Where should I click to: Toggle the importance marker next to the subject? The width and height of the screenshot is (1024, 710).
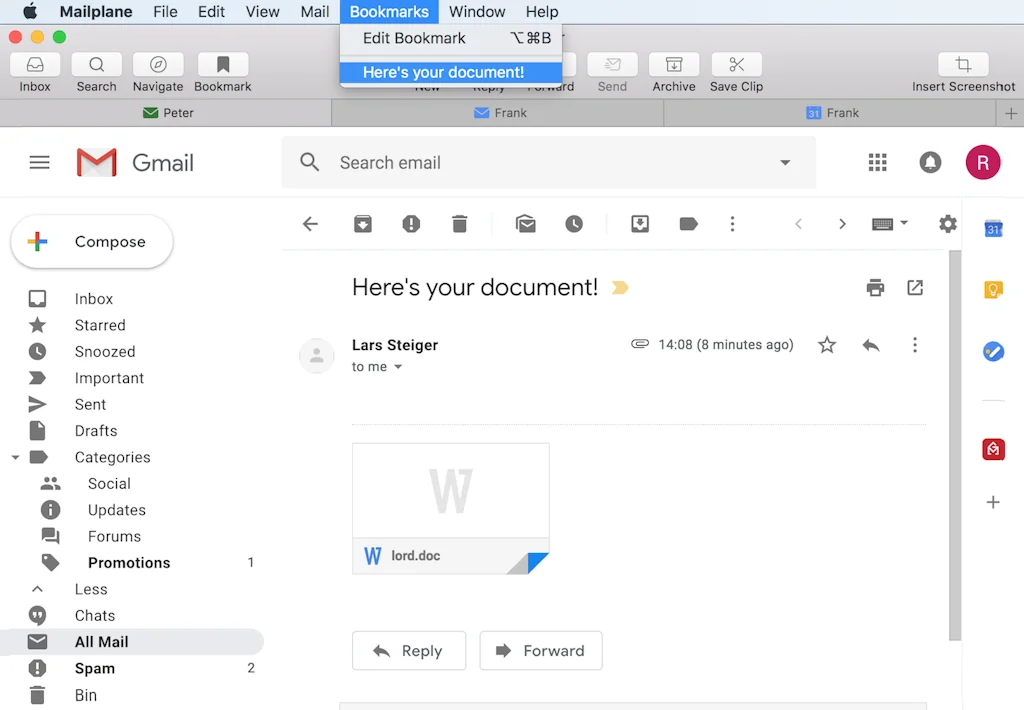coord(619,287)
